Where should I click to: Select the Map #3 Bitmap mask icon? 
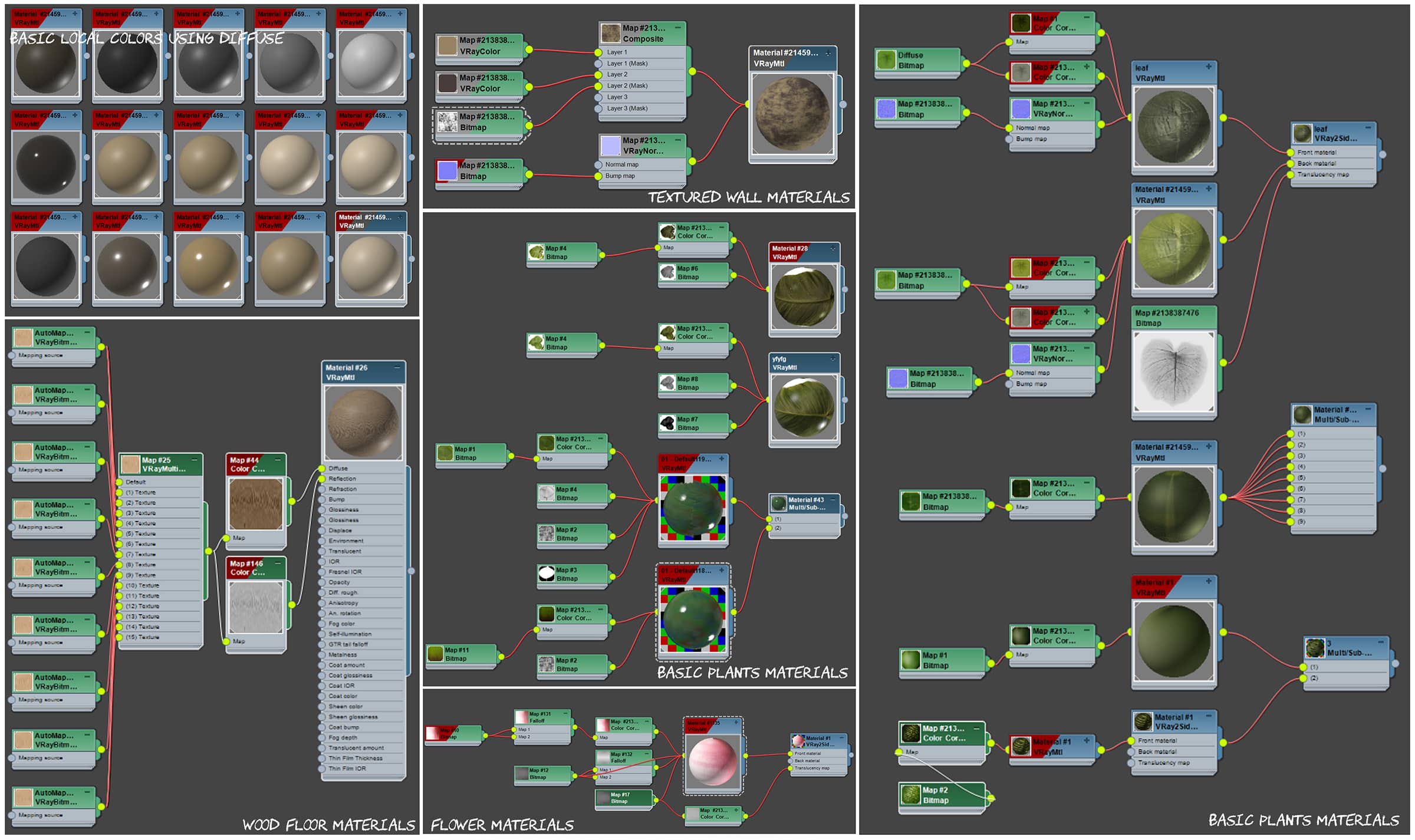pos(547,574)
